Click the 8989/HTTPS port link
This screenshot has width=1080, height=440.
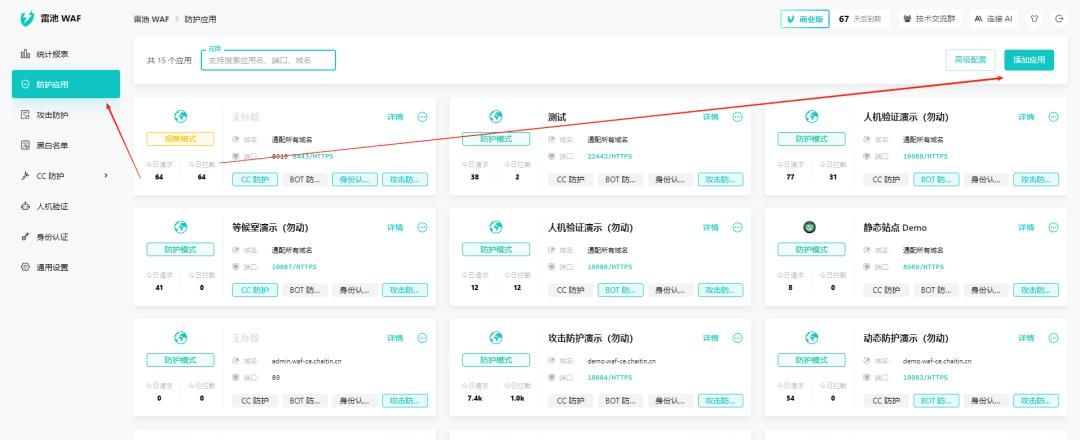pos(923,266)
